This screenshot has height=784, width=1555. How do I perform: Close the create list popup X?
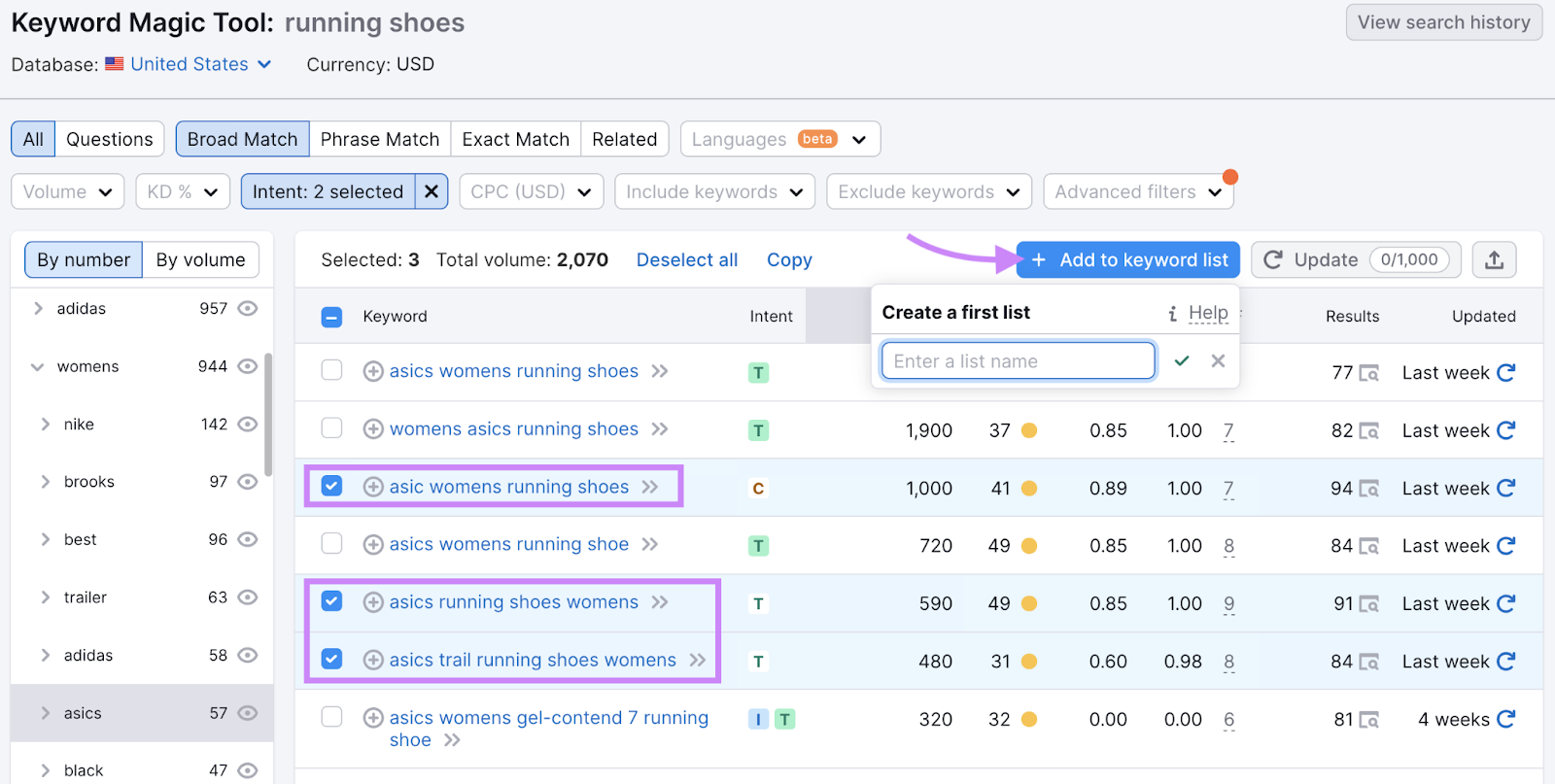[1218, 360]
